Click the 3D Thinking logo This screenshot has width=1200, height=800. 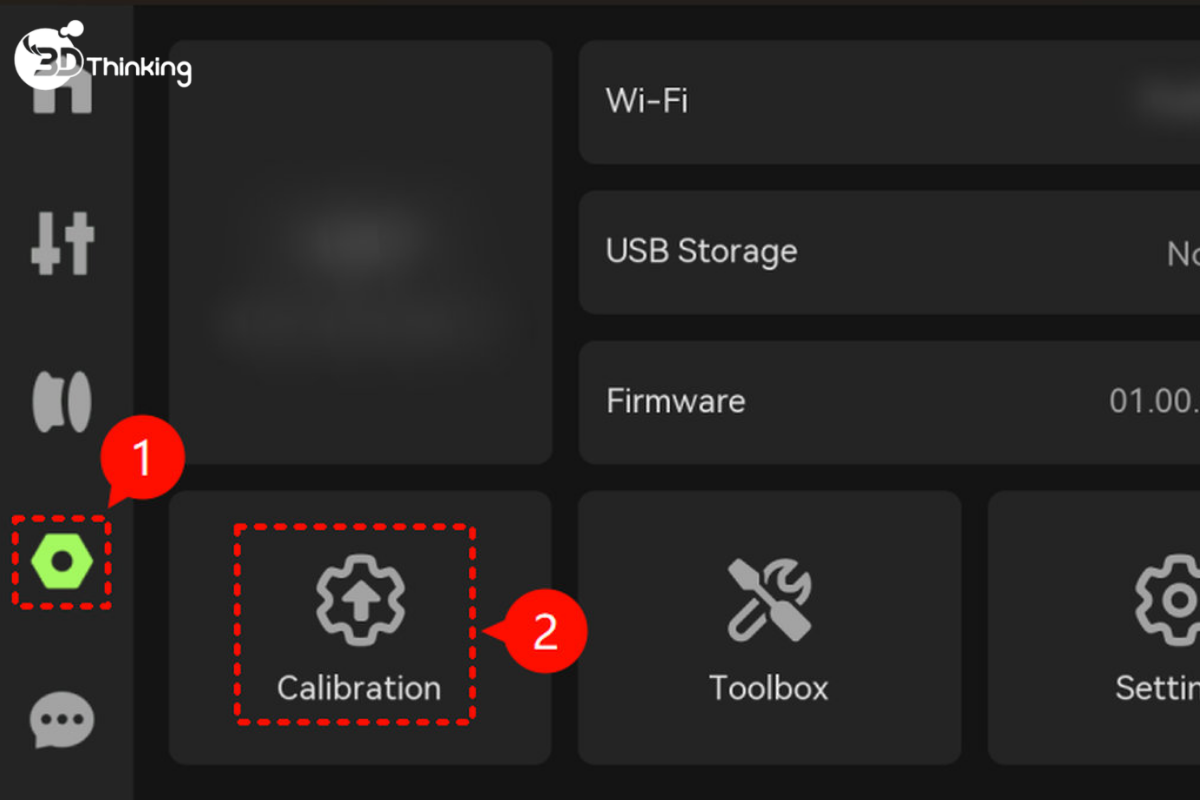pyautogui.click(x=102, y=62)
